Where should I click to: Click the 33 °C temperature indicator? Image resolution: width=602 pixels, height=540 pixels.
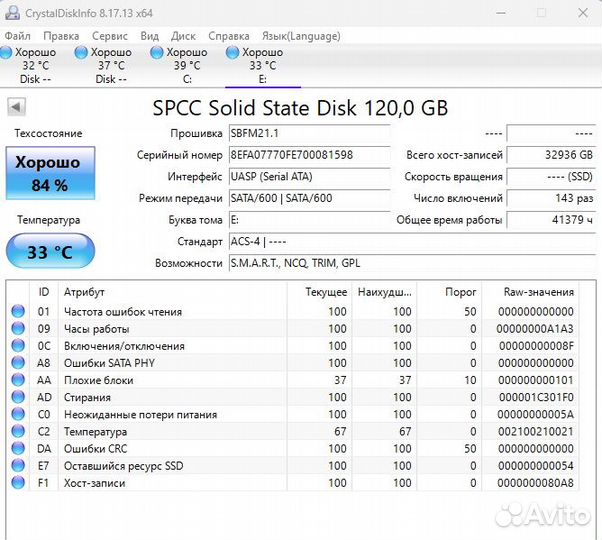(50, 251)
